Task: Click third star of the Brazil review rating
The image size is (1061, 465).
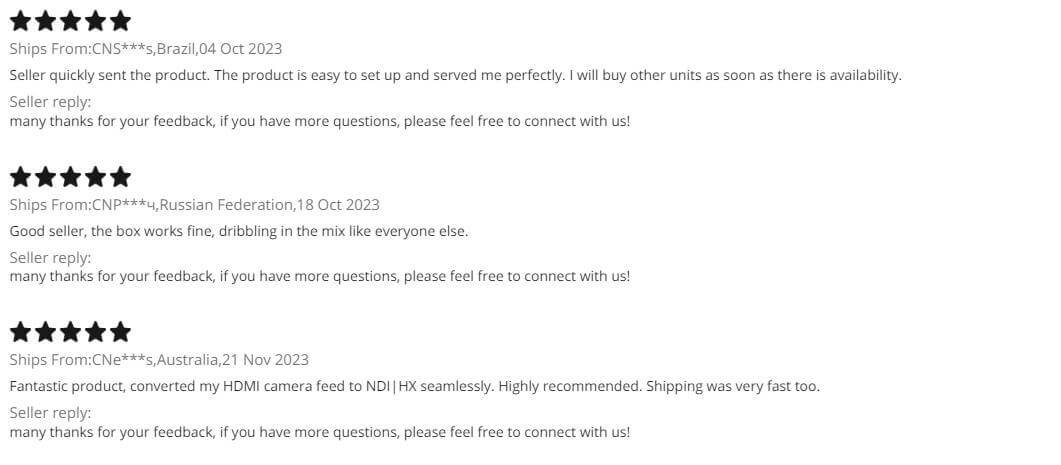Action: tap(70, 21)
